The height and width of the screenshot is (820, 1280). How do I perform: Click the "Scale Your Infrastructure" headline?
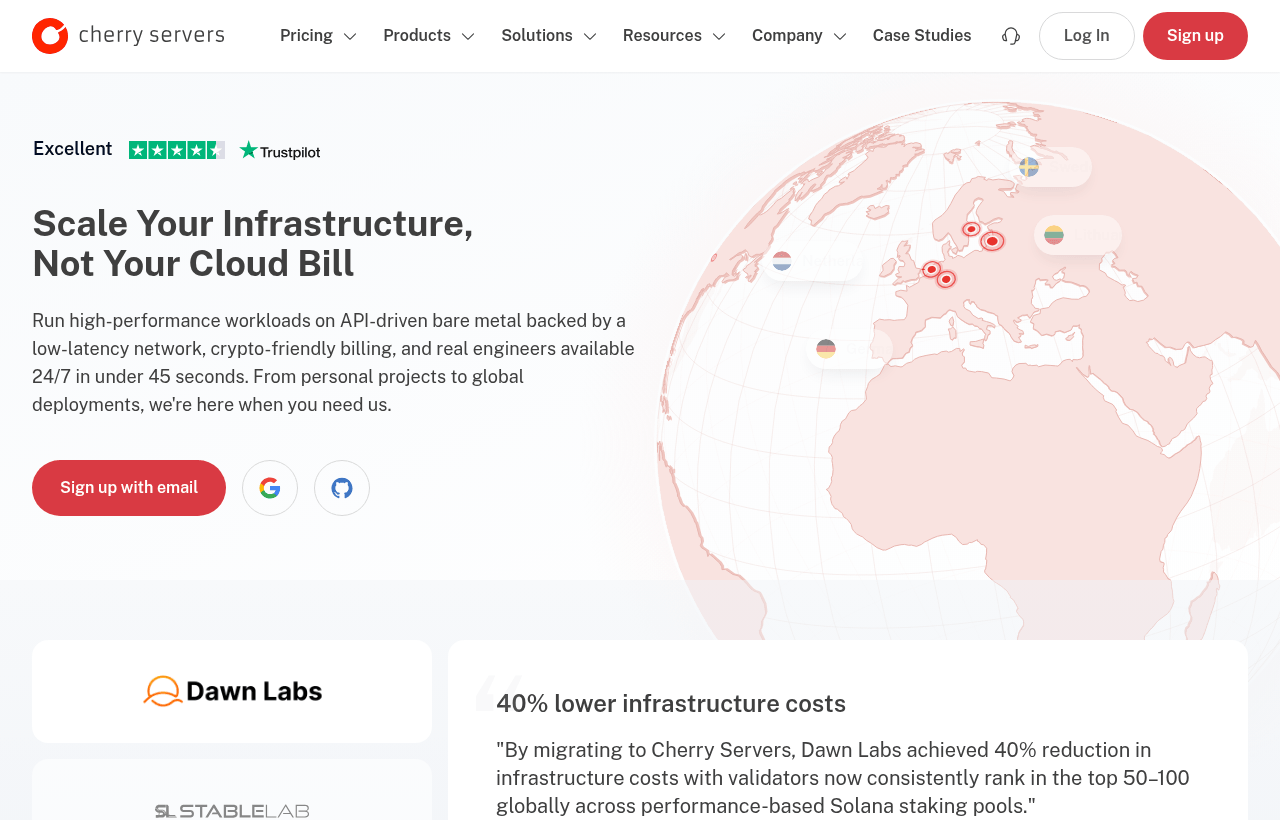point(253,243)
